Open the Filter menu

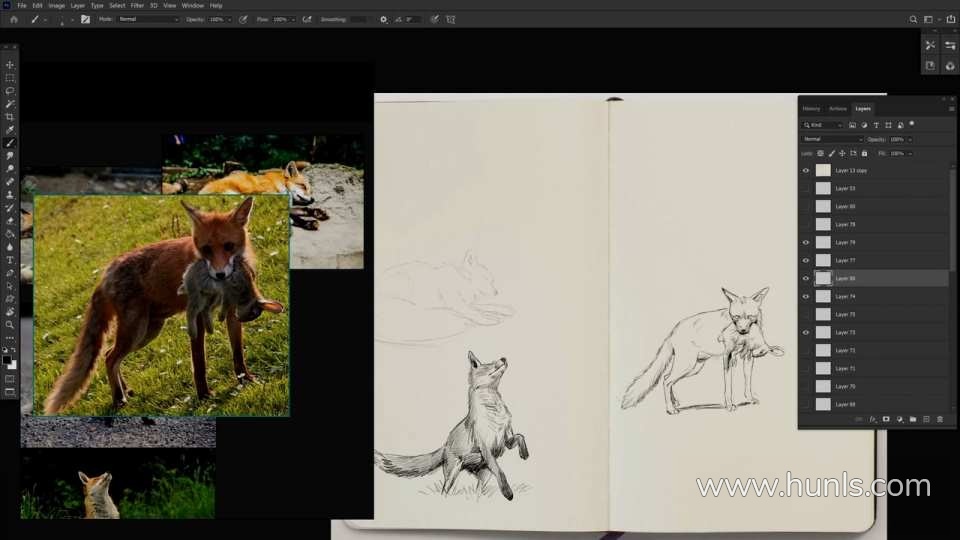click(x=136, y=5)
